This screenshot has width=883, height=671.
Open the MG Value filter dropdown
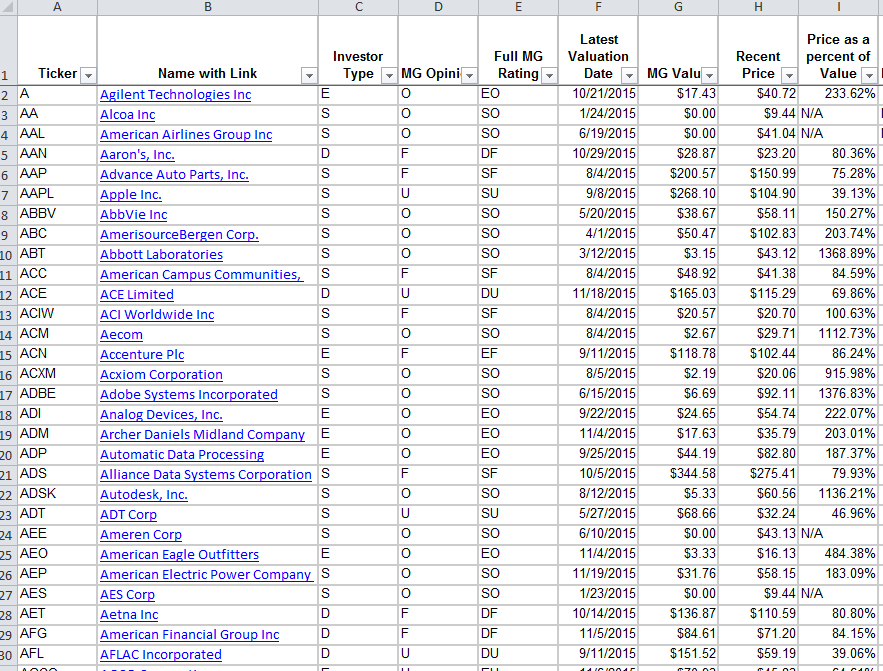pyautogui.click(x=709, y=75)
